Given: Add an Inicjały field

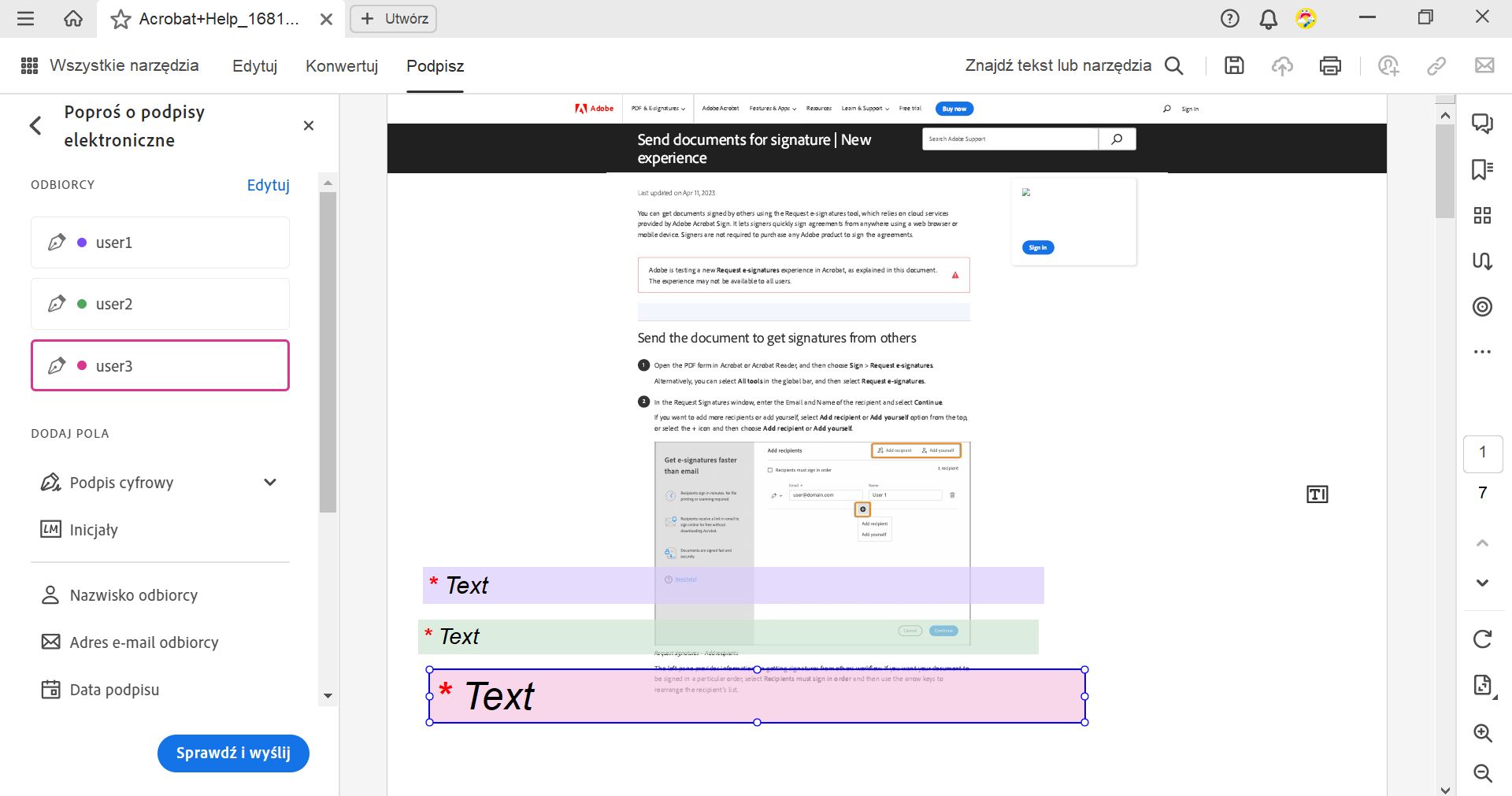Looking at the screenshot, I should pos(79,530).
